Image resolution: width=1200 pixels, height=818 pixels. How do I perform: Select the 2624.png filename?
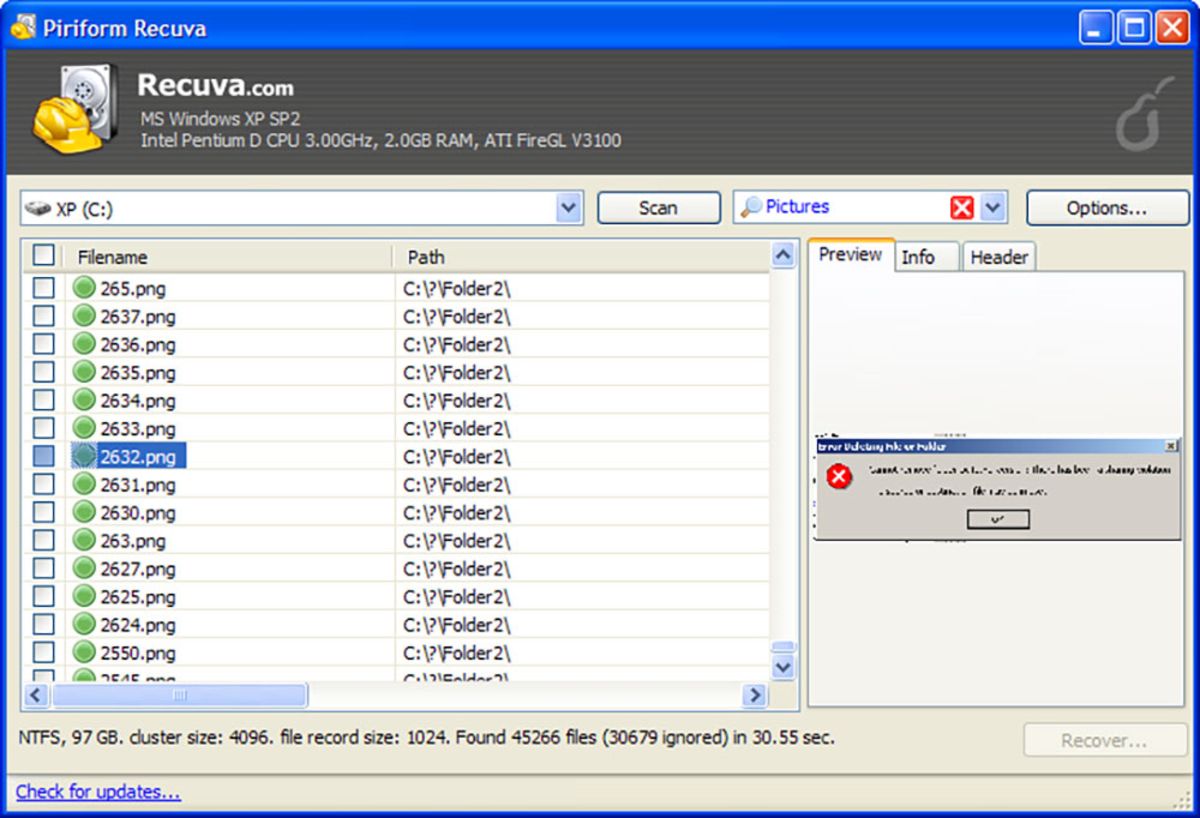coord(138,625)
